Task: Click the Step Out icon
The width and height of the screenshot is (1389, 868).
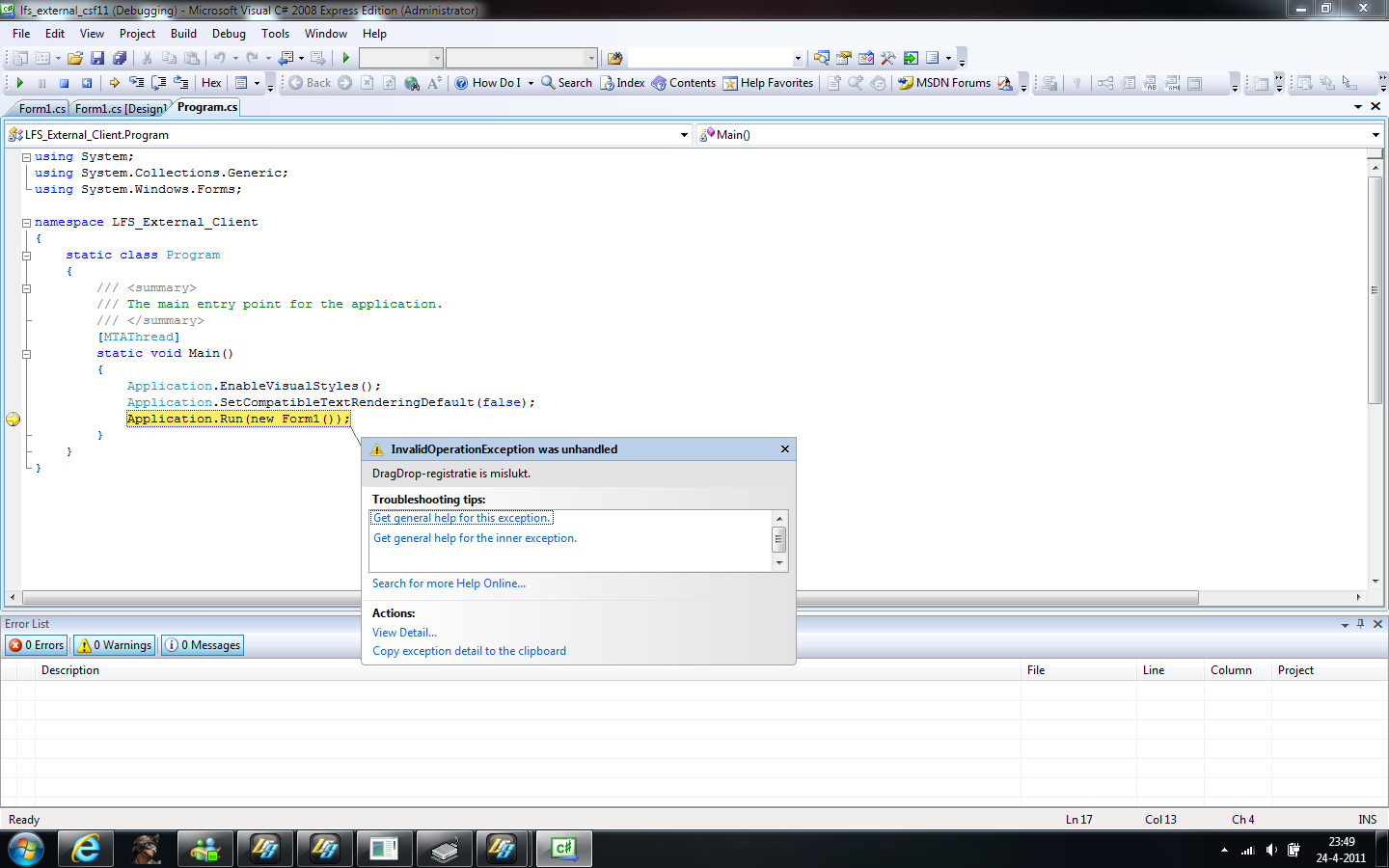Action: (x=181, y=83)
